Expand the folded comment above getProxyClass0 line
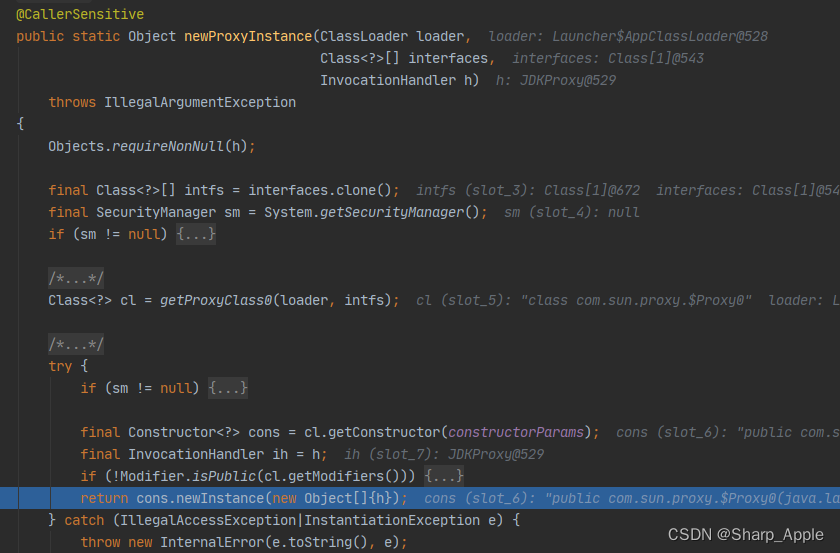Viewport: 840px width, 553px height. point(76,278)
